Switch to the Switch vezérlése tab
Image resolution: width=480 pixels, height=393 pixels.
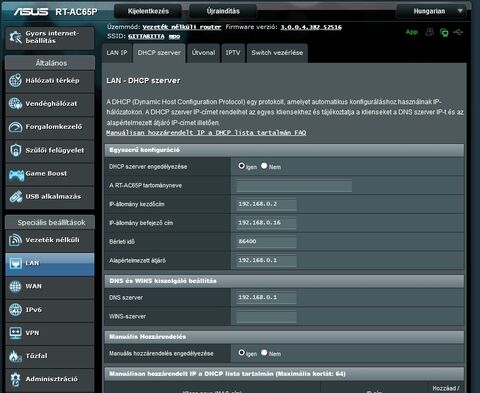coord(277,53)
